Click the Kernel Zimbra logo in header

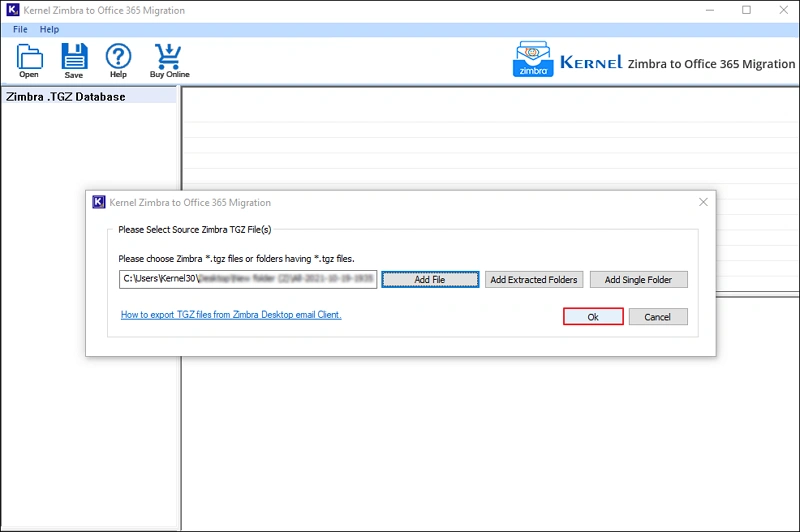pos(533,60)
